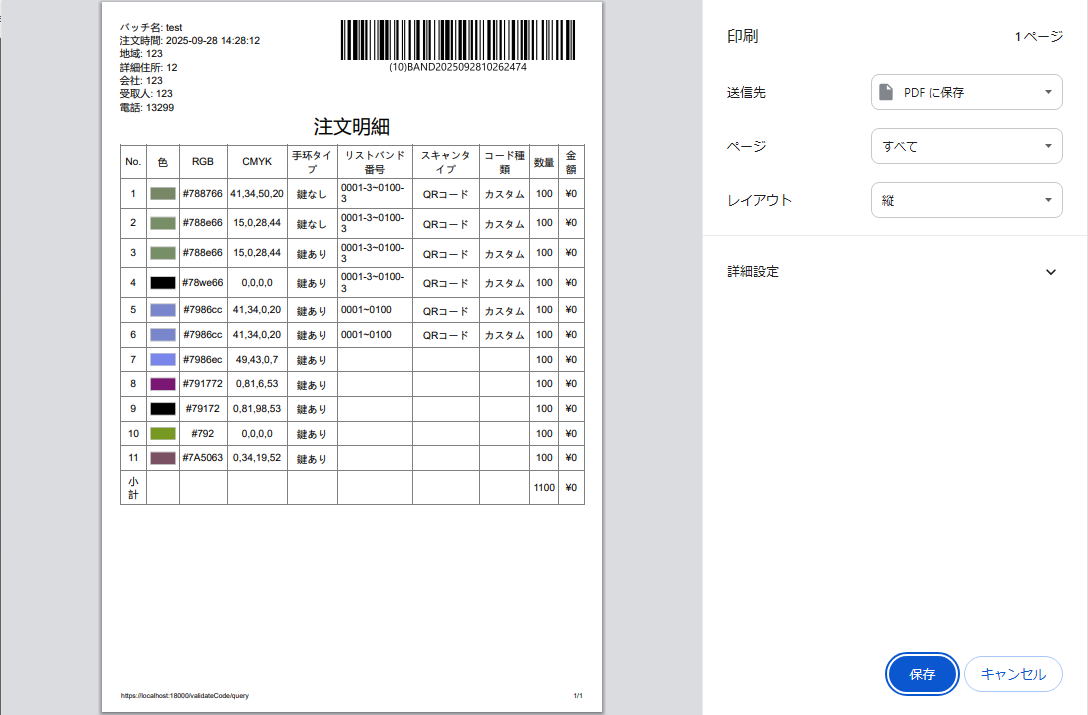The height and width of the screenshot is (715, 1088).
Task: Click the PDF file icon beside PDFに保存
Action: coord(885,92)
